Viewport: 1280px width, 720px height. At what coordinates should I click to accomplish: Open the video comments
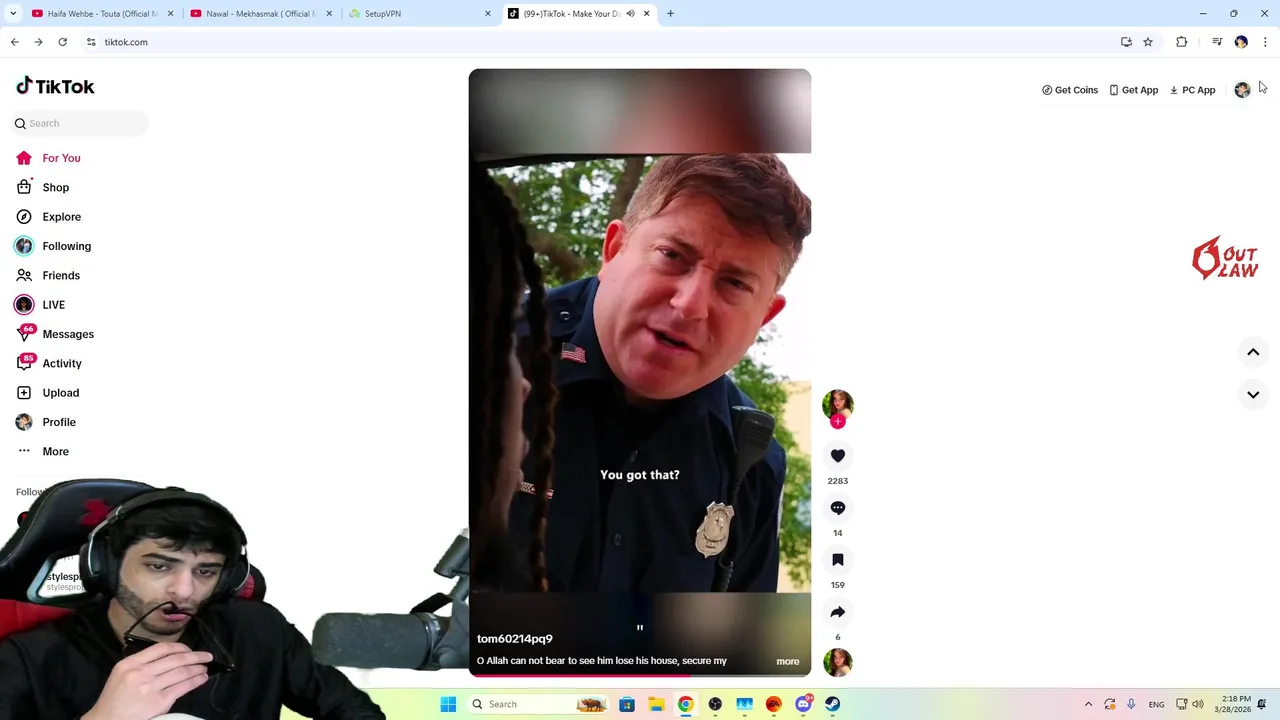pos(838,508)
